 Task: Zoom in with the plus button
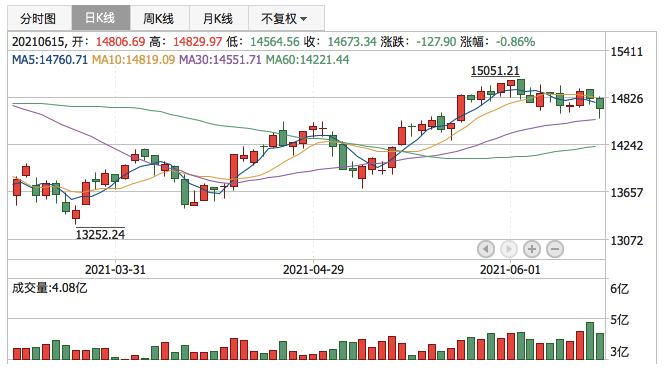[532, 249]
